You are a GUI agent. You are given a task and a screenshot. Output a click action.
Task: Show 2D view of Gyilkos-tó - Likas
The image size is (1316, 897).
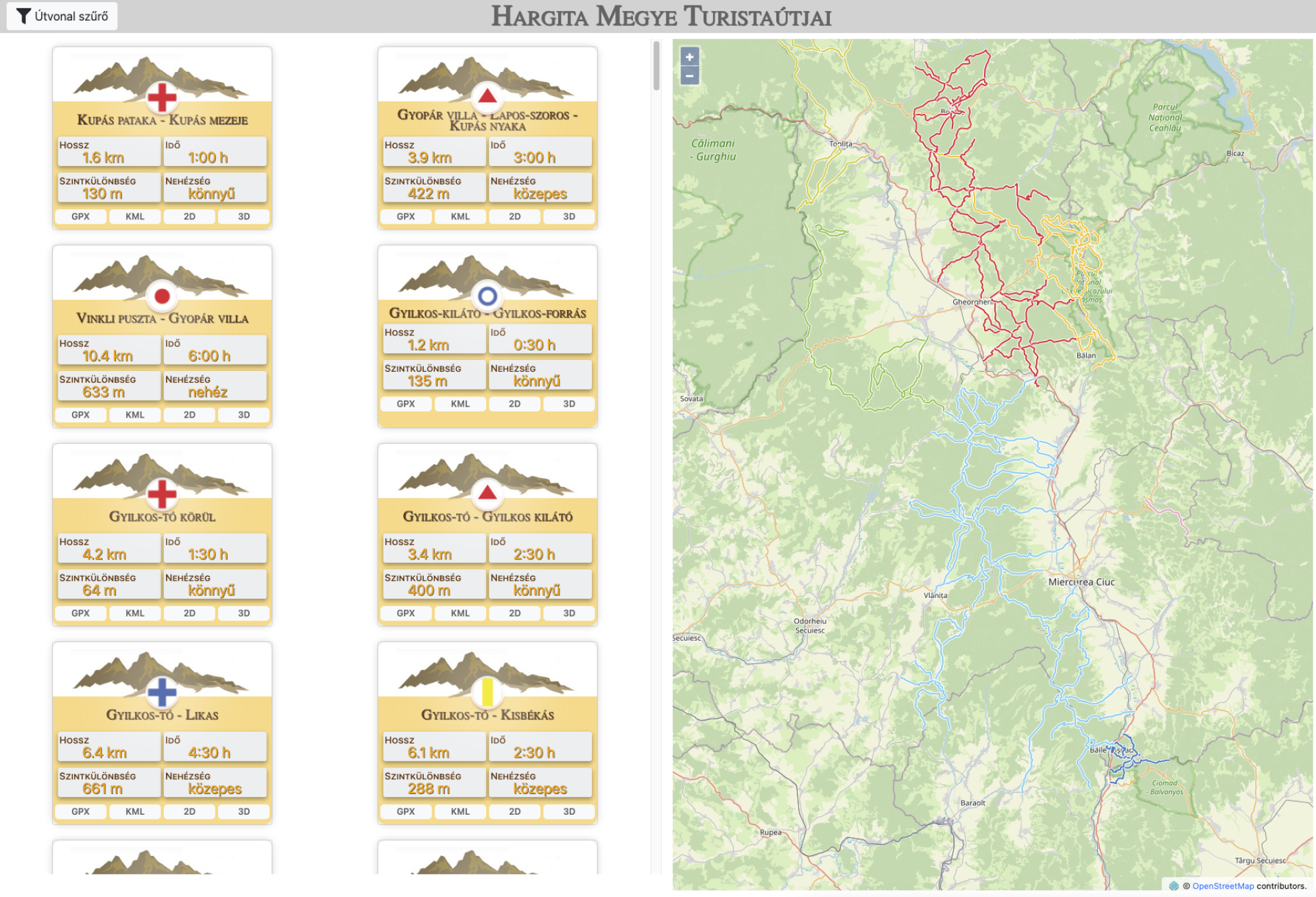click(189, 811)
